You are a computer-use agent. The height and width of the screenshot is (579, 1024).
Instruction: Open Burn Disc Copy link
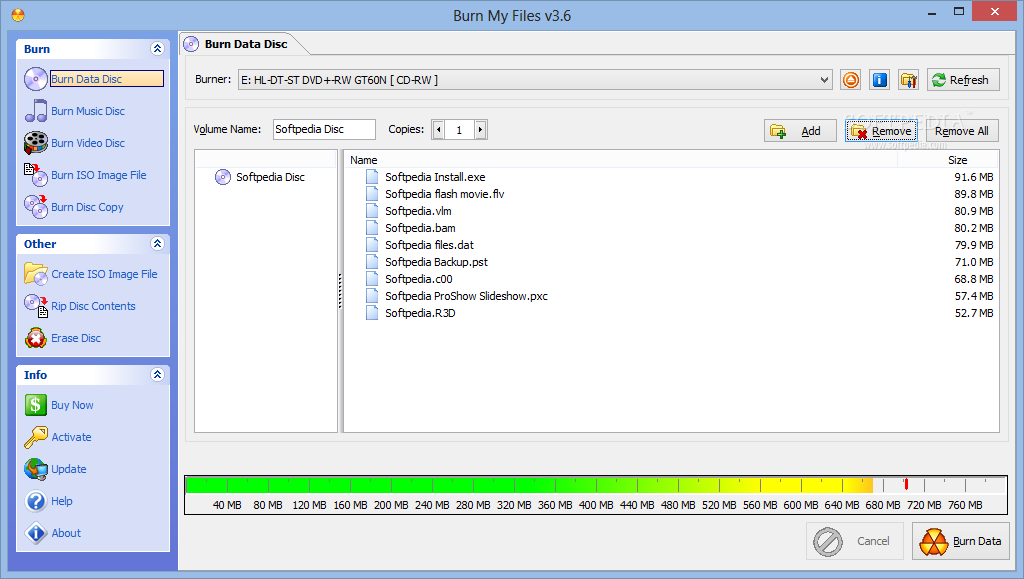(88, 207)
